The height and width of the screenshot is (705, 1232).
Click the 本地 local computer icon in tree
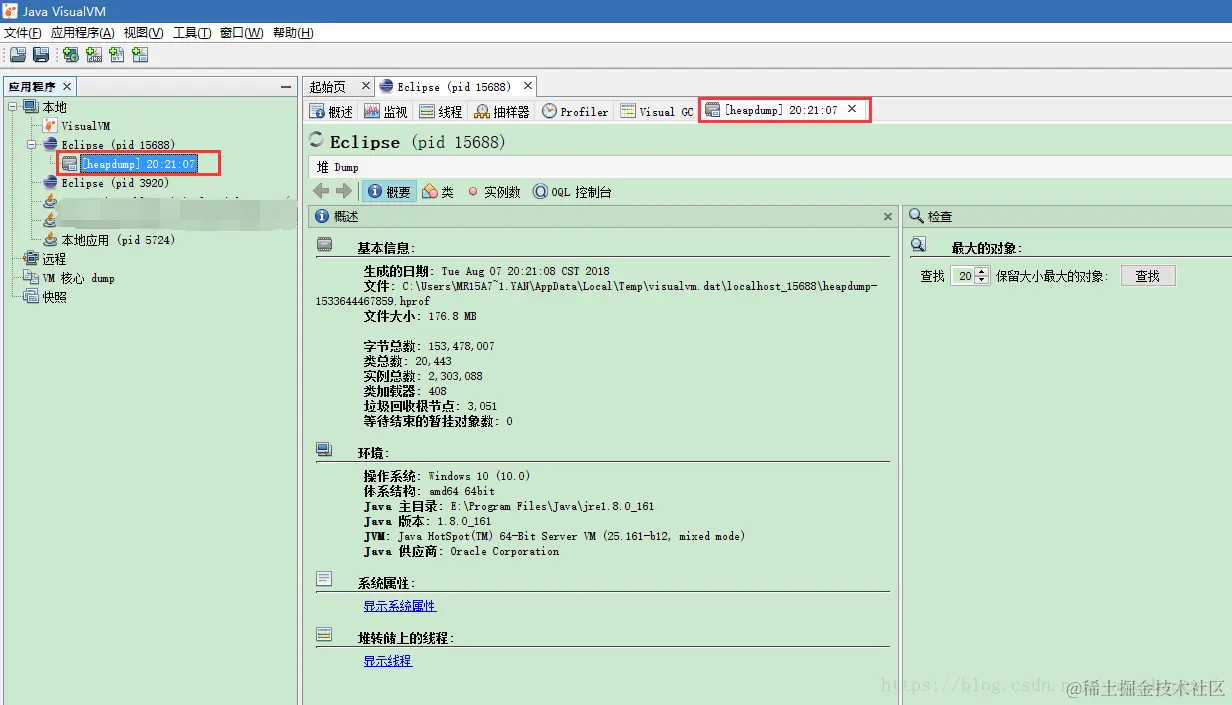(30, 107)
